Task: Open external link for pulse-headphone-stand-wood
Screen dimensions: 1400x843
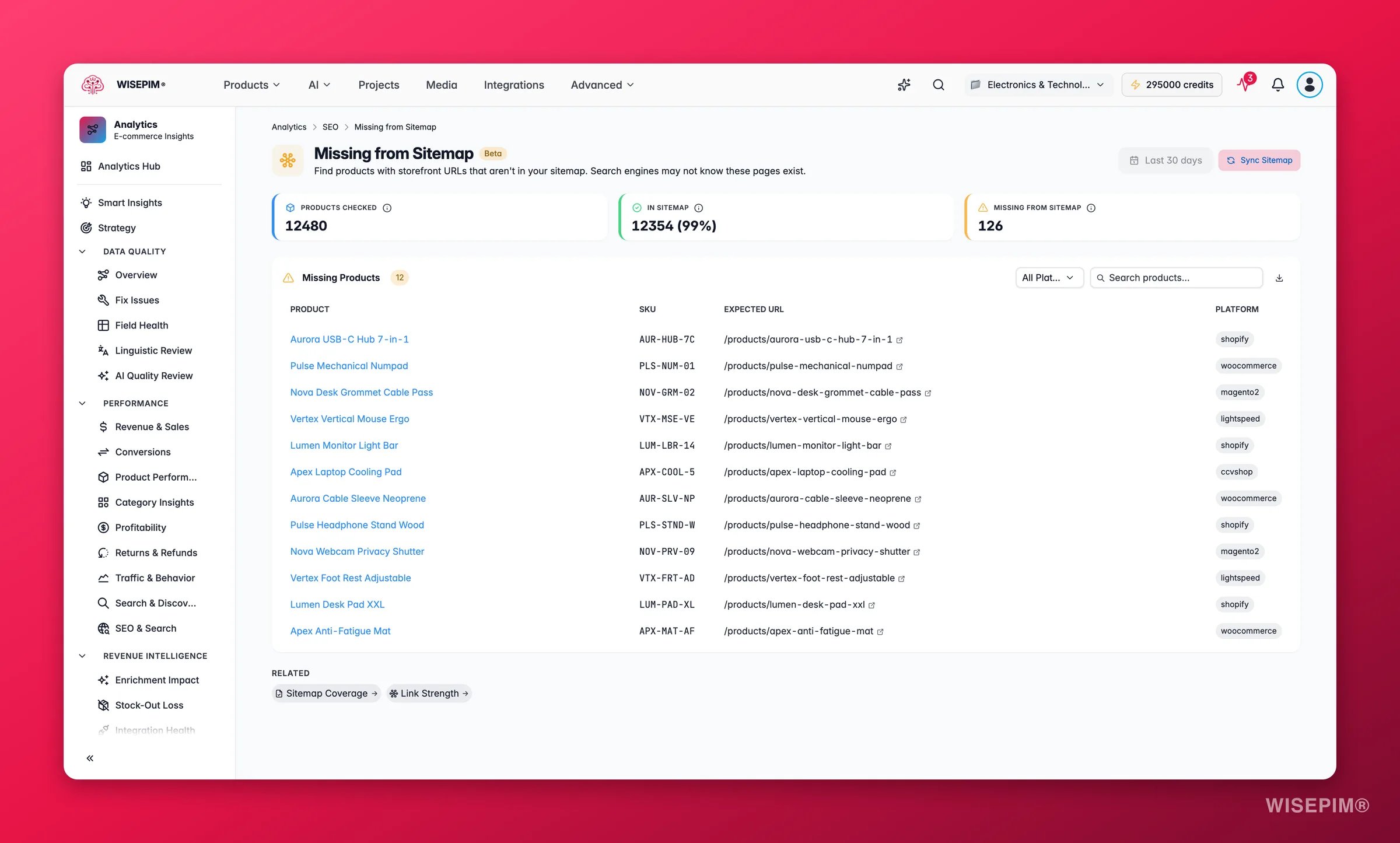Action: [x=917, y=526]
